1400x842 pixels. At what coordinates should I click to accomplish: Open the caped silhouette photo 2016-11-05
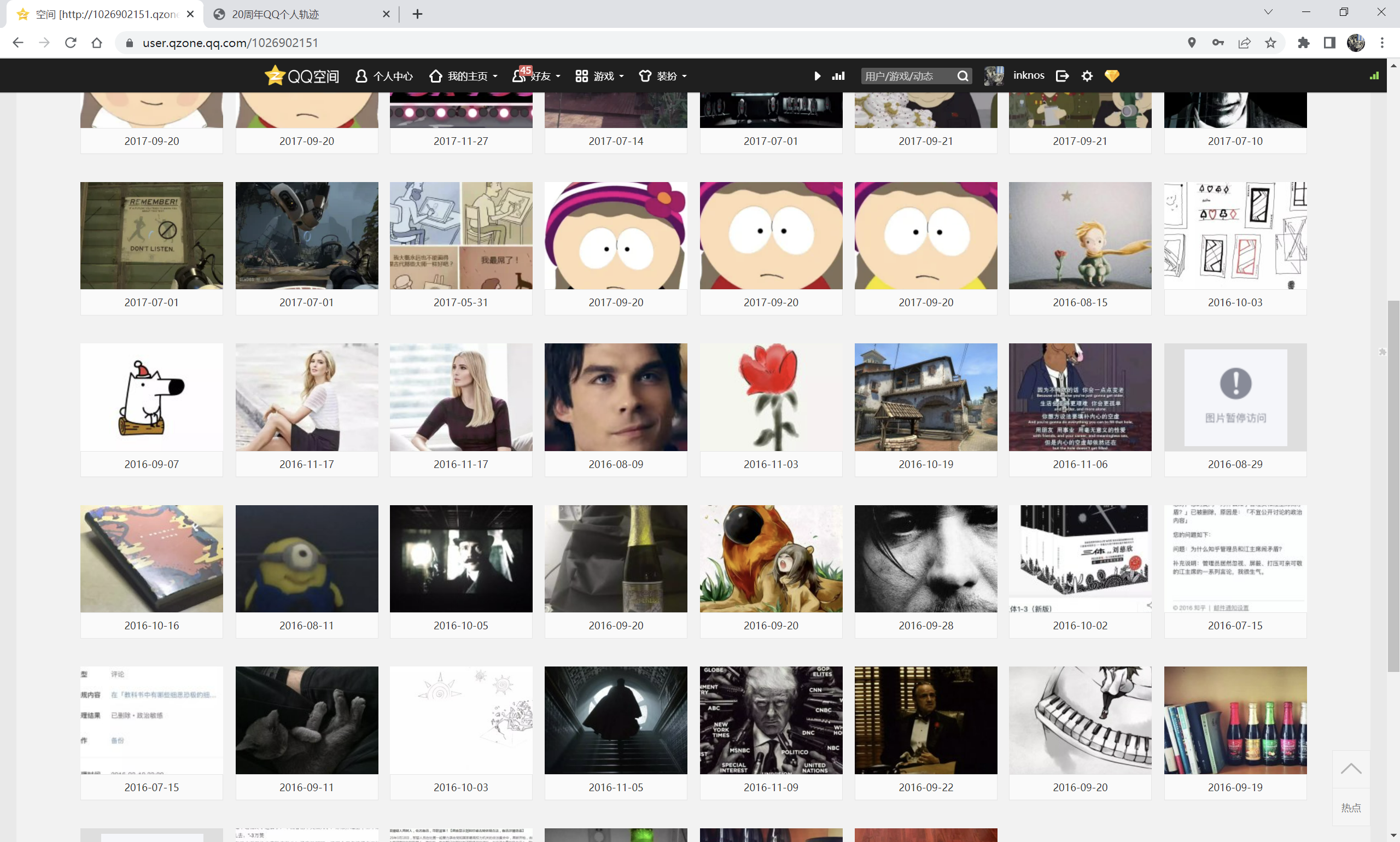(616, 720)
